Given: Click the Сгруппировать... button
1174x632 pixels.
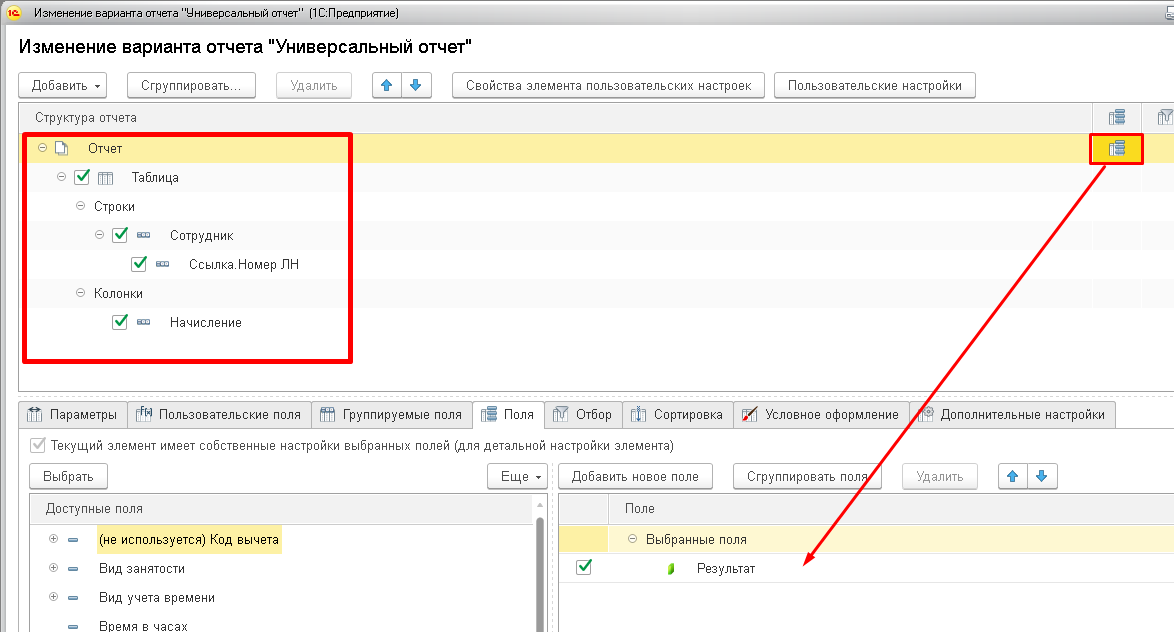Looking at the screenshot, I should (192, 85).
